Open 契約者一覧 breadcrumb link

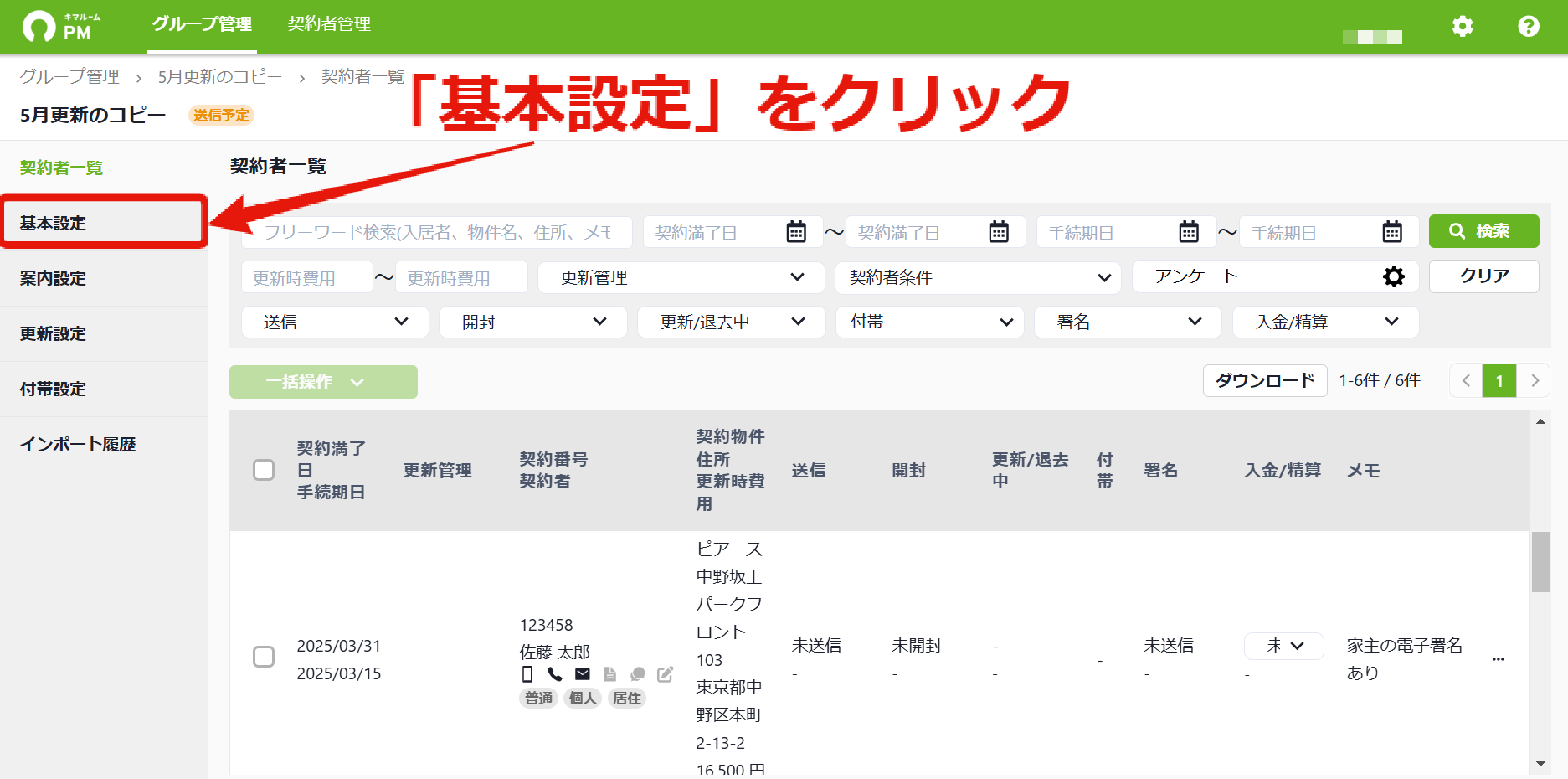pyautogui.click(x=362, y=76)
